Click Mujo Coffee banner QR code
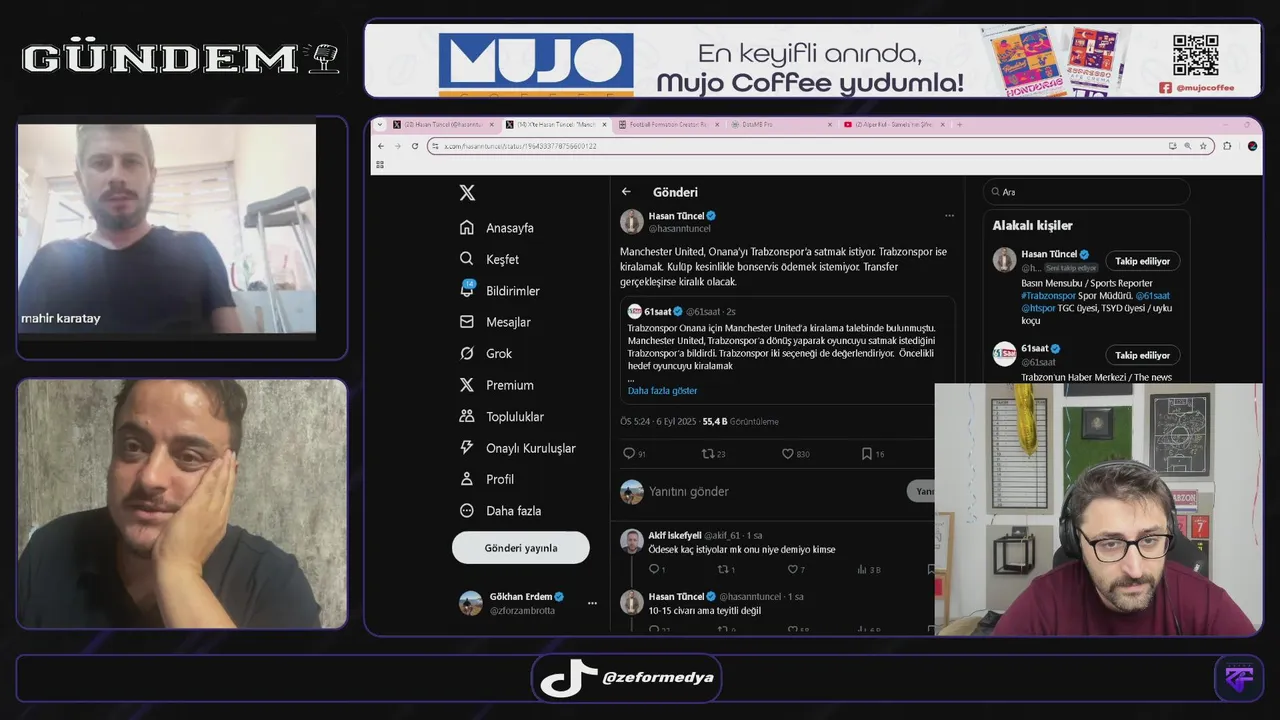The height and width of the screenshot is (720, 1280). coord(1195,56)
